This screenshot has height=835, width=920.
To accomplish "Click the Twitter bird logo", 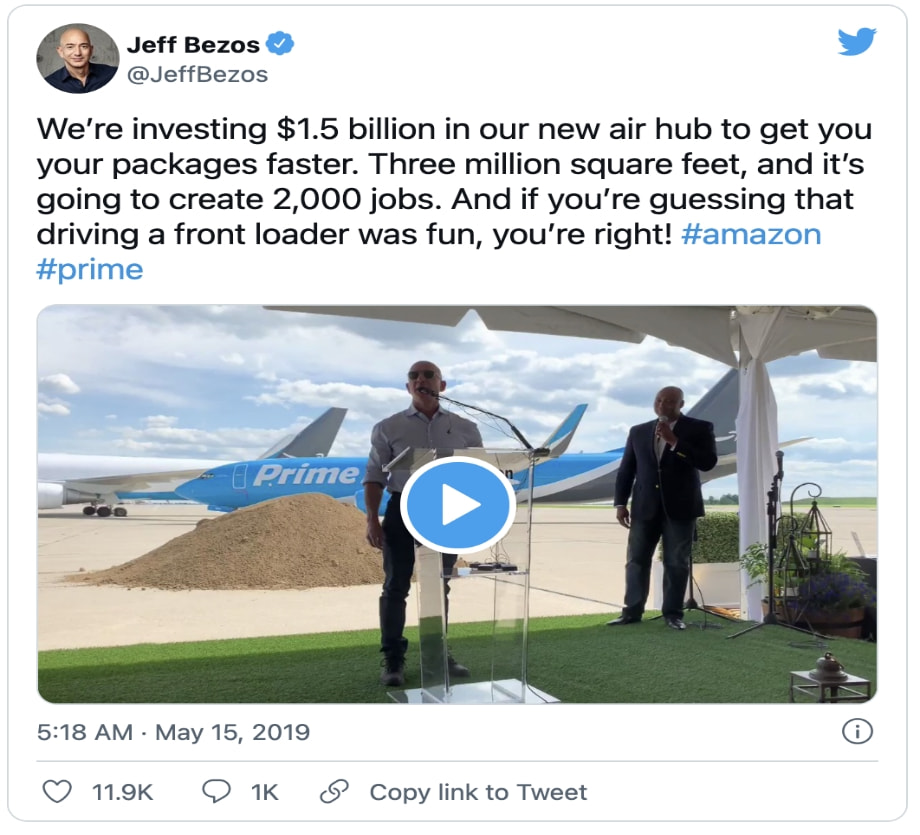I will pos(857,41).
